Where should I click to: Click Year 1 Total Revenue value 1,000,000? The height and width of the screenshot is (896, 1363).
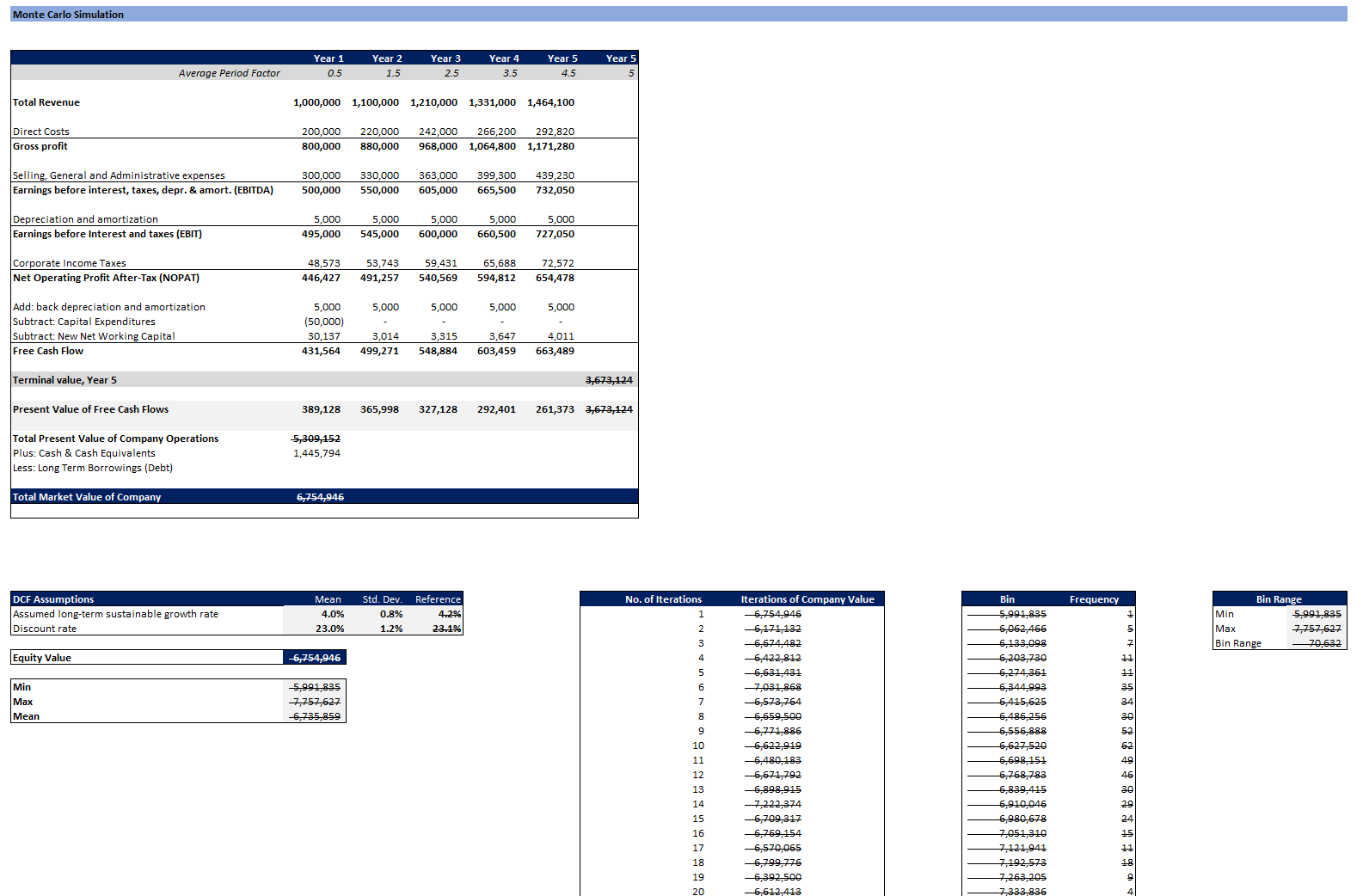point(316,102)
